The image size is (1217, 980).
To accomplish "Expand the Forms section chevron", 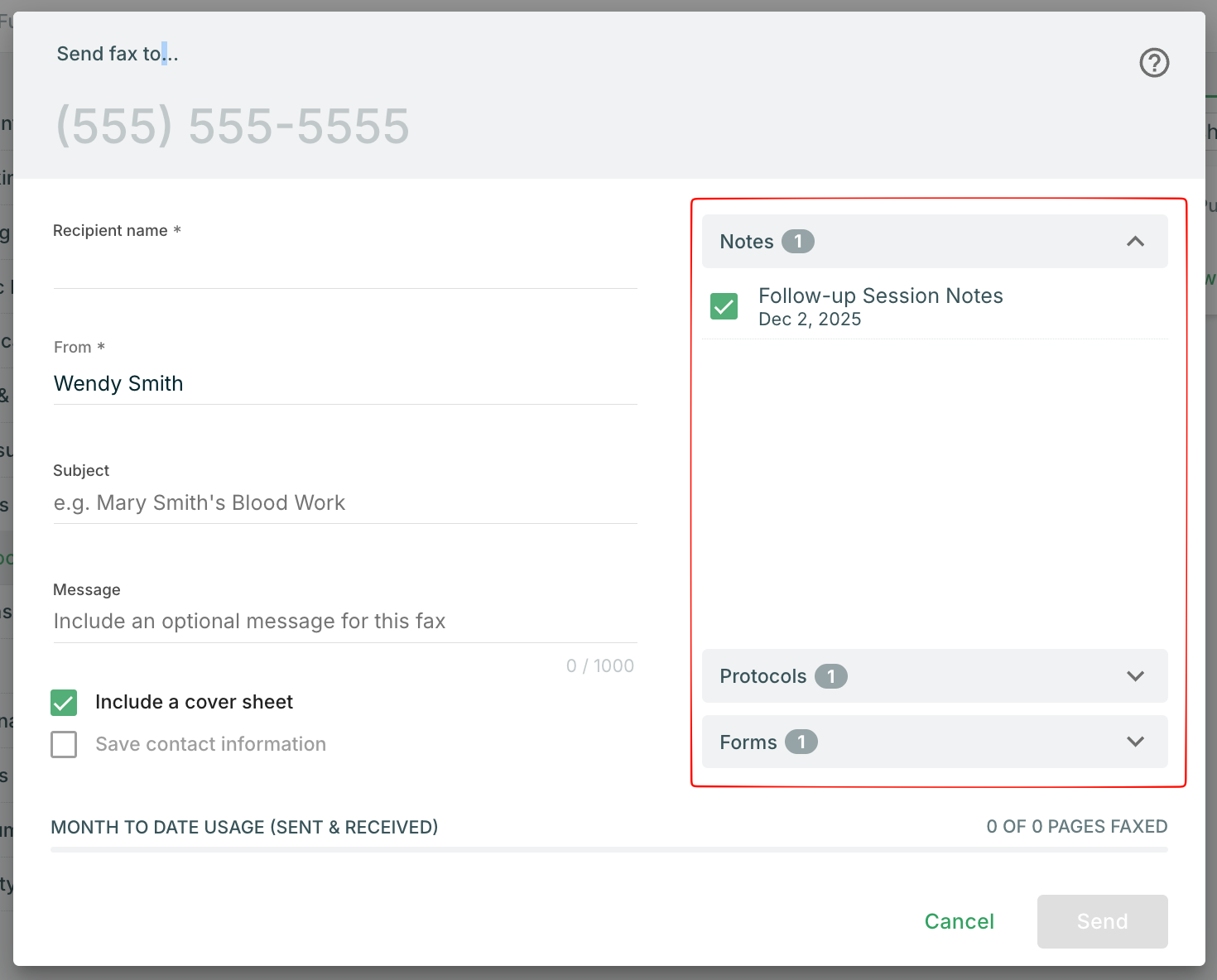I will tap(1135, 742).
